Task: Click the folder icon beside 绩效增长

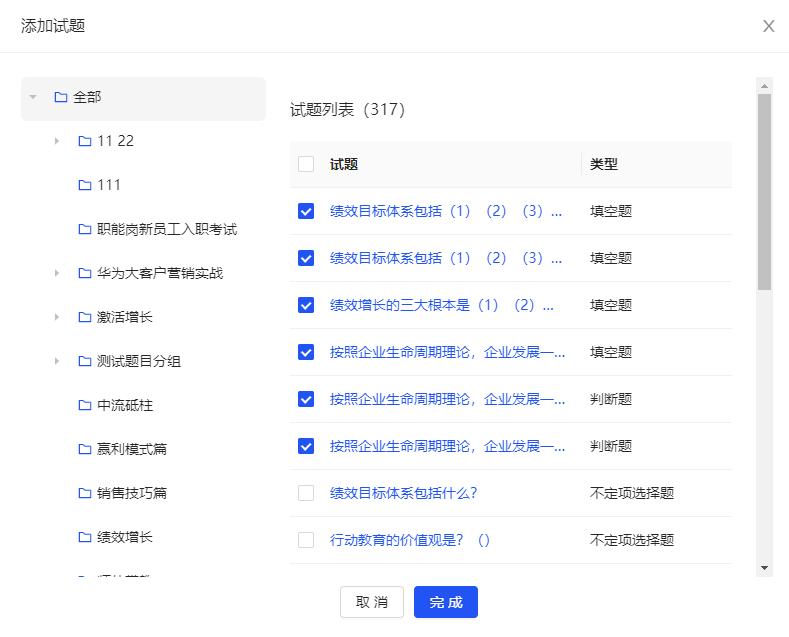Action: click(85, 537)
